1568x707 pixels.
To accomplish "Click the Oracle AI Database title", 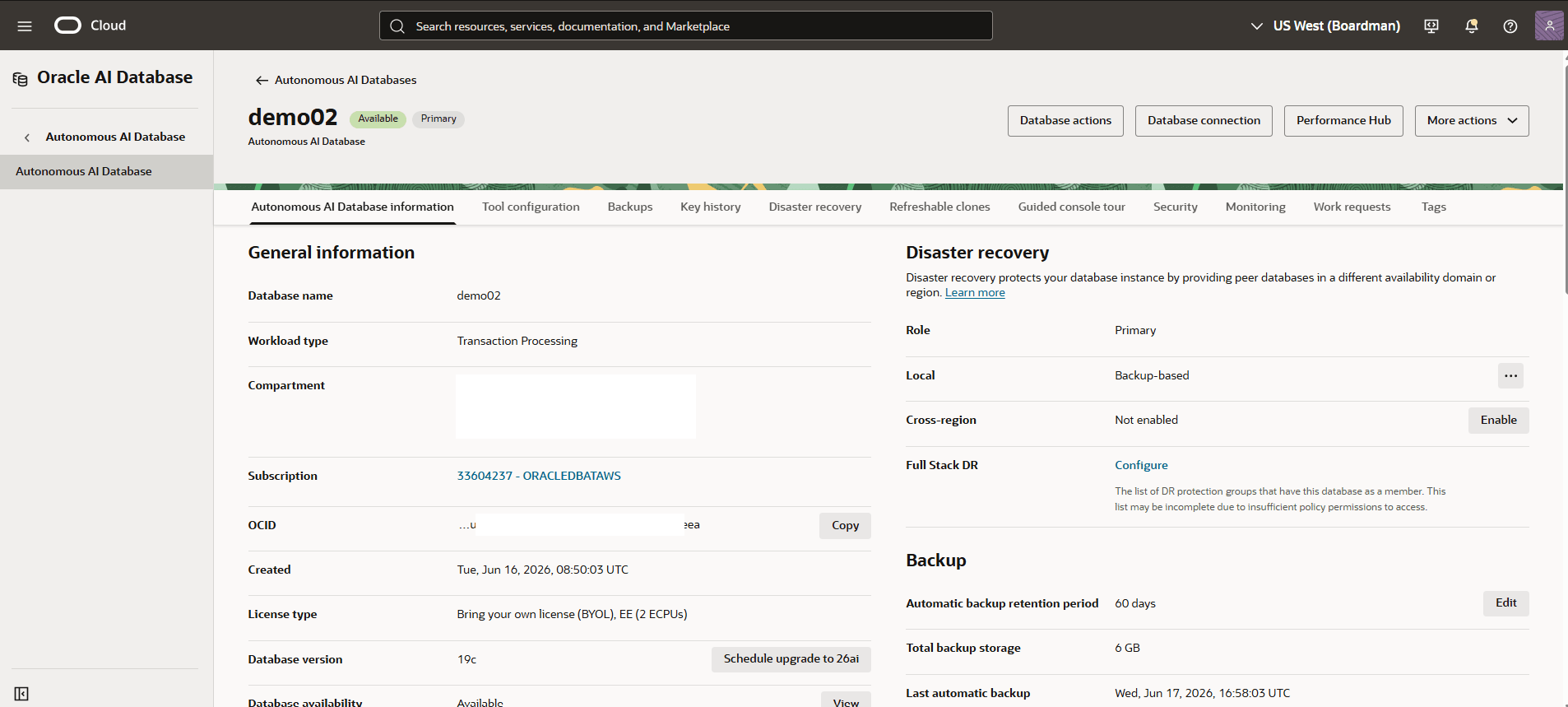I will 114,77.
